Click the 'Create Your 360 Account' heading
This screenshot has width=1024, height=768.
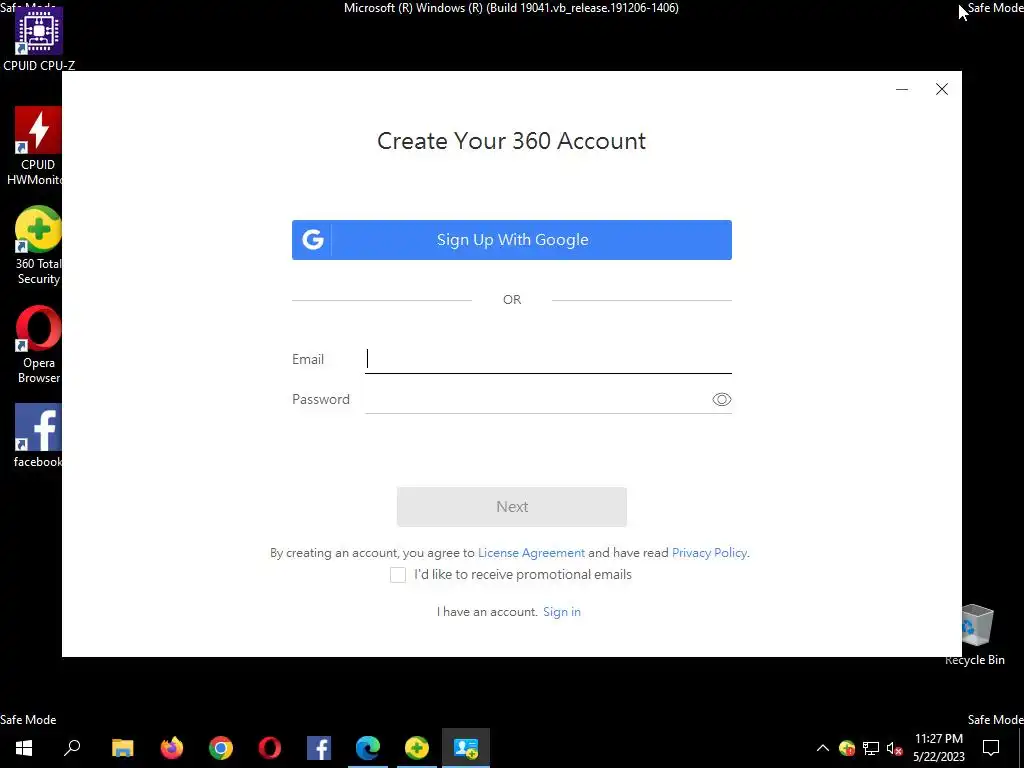coord(511,141)
